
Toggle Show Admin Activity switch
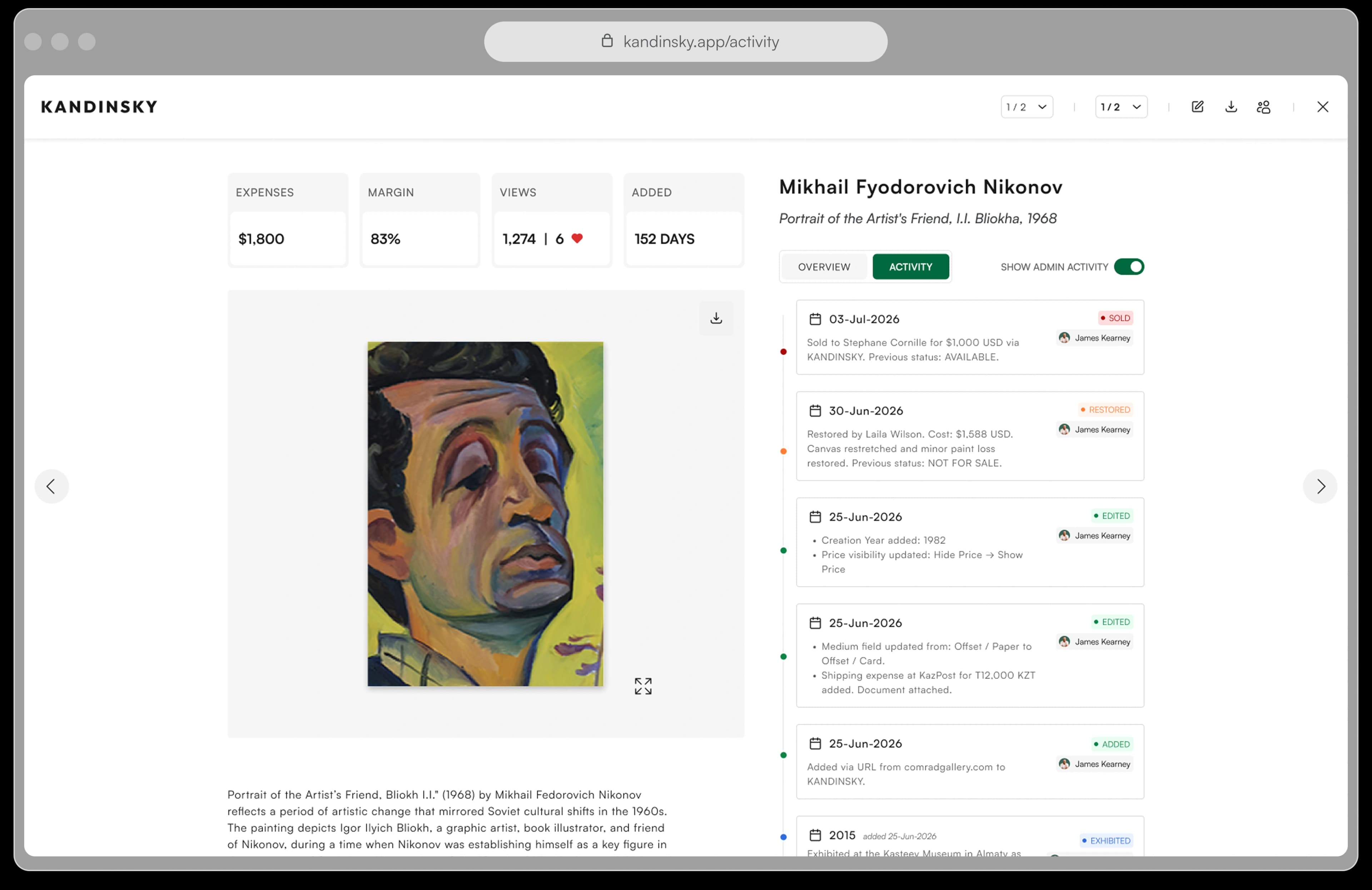click(1129, 267)
